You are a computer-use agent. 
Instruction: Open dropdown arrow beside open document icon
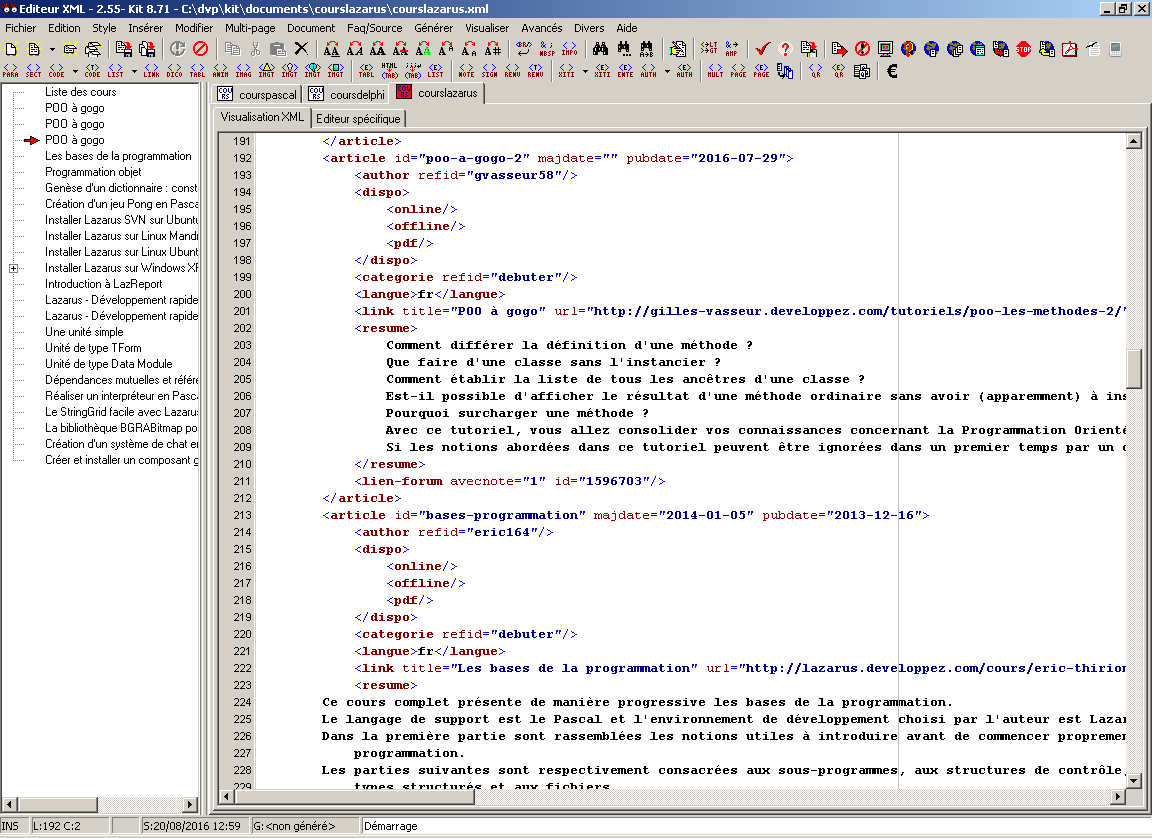point(52,48)
